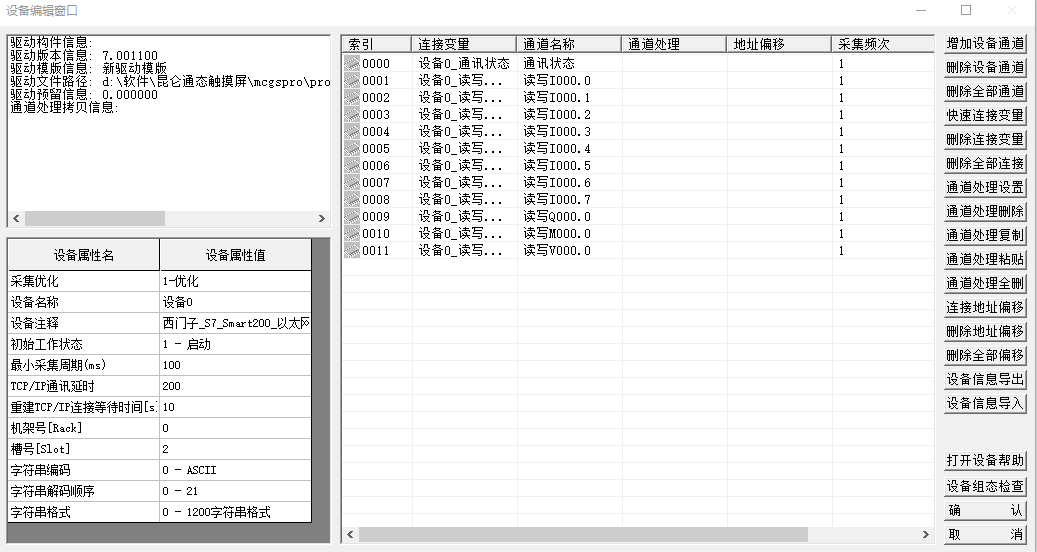
Task: Click the channel icon for row 0006
Action: click(353, 165)
